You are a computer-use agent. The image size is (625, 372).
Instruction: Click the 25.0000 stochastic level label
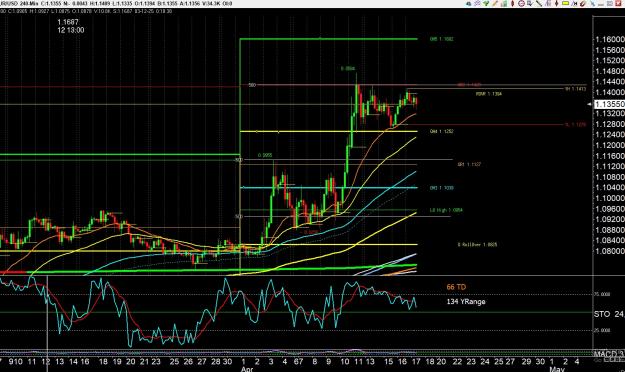(602, 330)
